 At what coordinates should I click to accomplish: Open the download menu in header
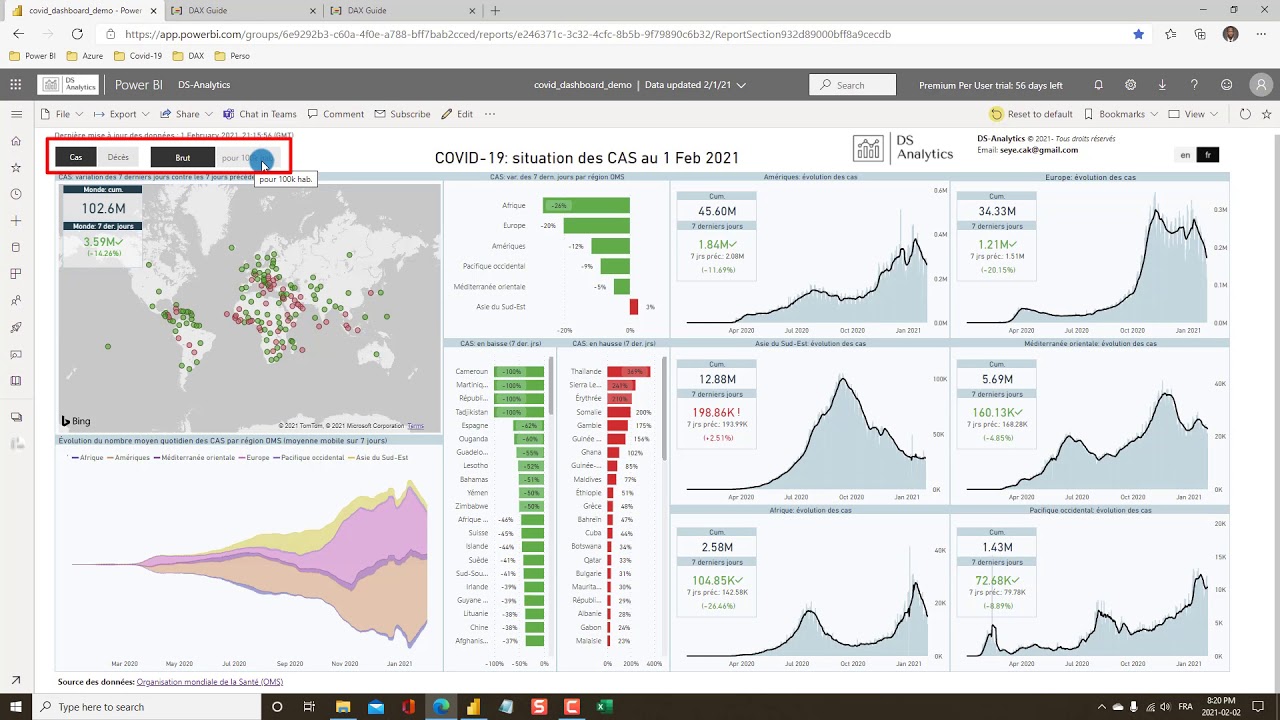click(x=1162, y=85)
